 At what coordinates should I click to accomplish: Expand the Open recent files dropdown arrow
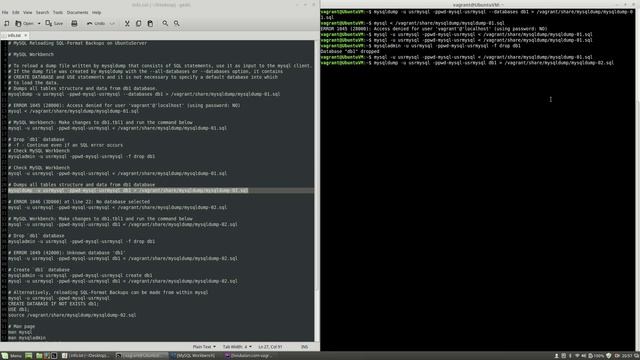[39, 24]
